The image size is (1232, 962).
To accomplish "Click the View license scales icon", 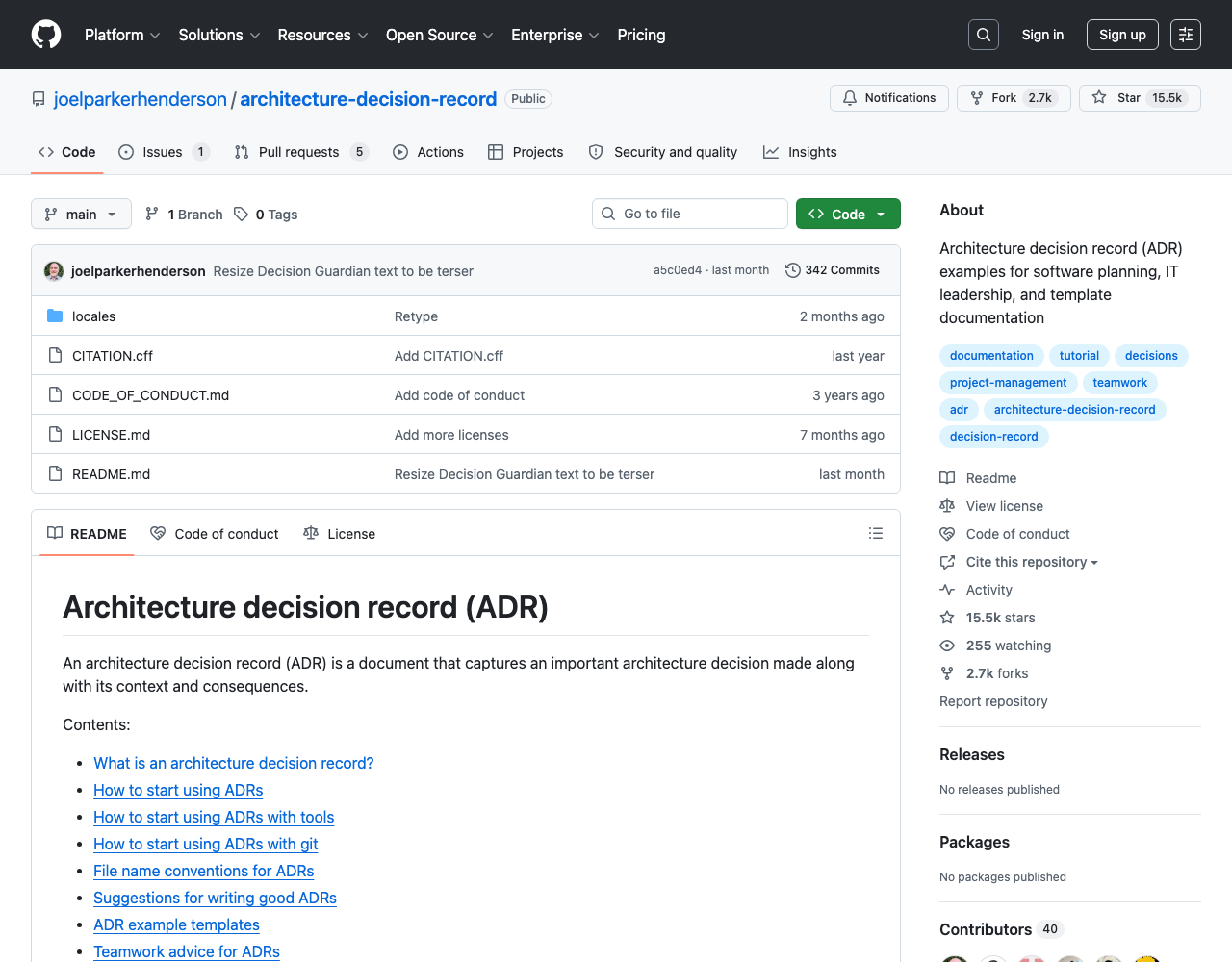I will pos(947,506).
